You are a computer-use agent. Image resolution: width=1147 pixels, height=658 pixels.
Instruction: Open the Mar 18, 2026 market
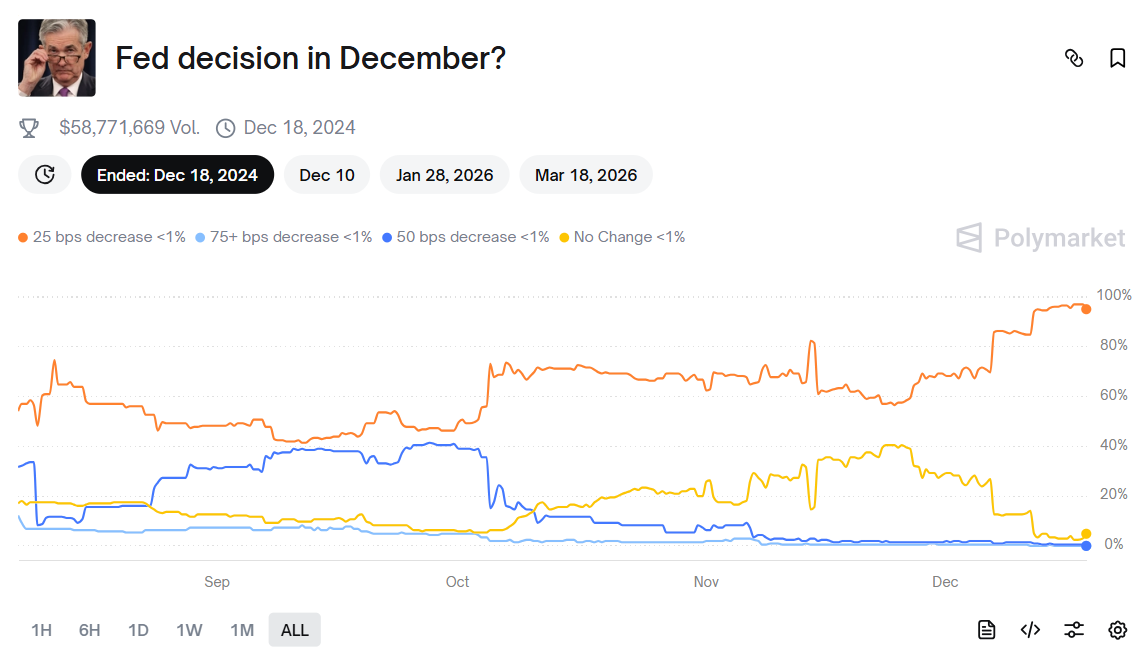pyautogui.click(x=586, y=175)
